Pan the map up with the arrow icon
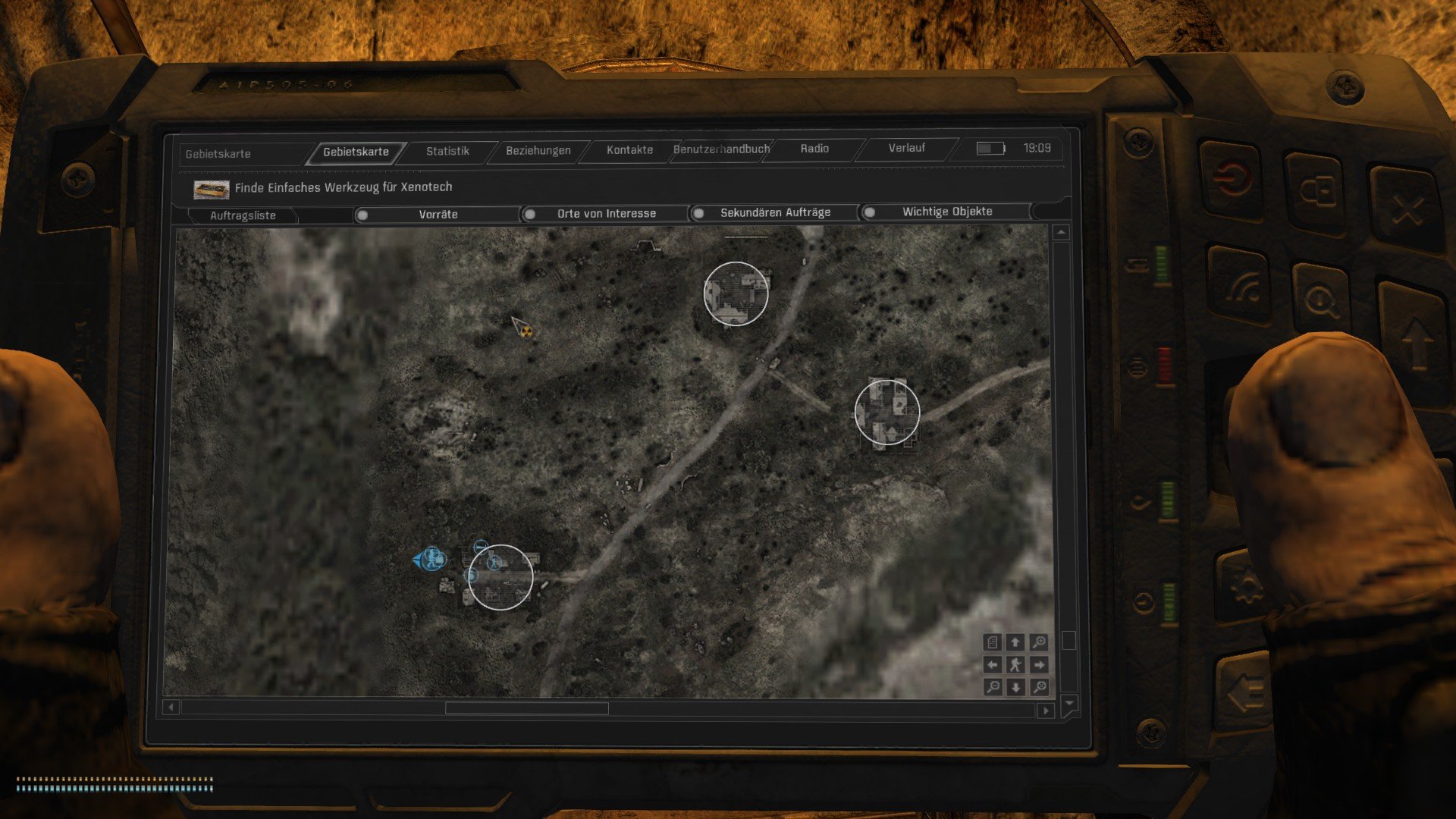Image resolution: width=1456 pixels, height=819 pixels. (x=1015, y=642)
